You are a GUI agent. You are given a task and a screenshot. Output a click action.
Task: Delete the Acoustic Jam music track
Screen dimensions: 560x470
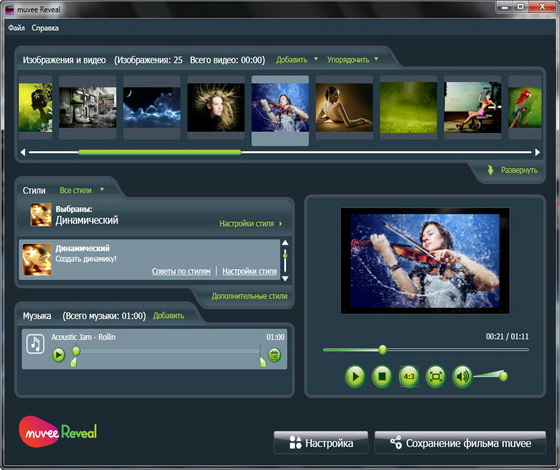[274, 355]
